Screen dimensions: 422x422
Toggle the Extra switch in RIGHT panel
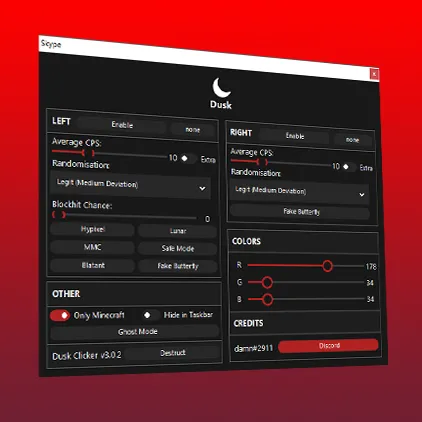348,166
